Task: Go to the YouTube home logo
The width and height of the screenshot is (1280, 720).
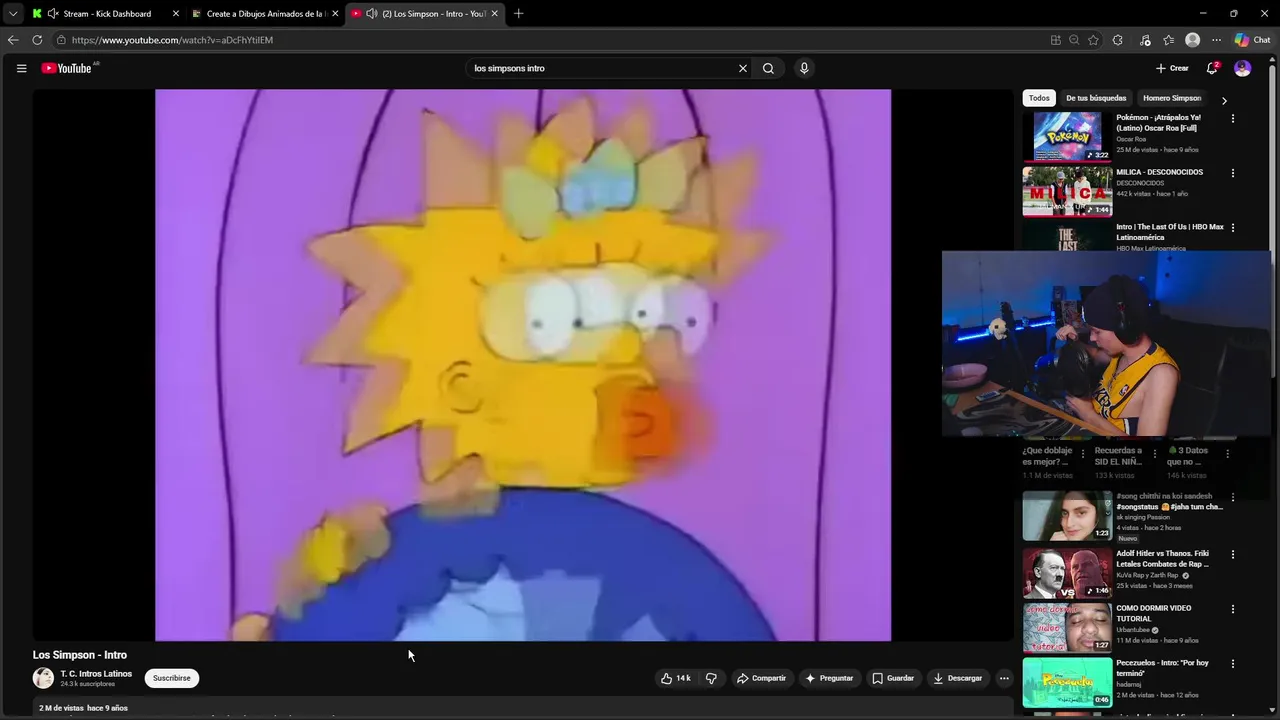Action: tap(68, 68)
